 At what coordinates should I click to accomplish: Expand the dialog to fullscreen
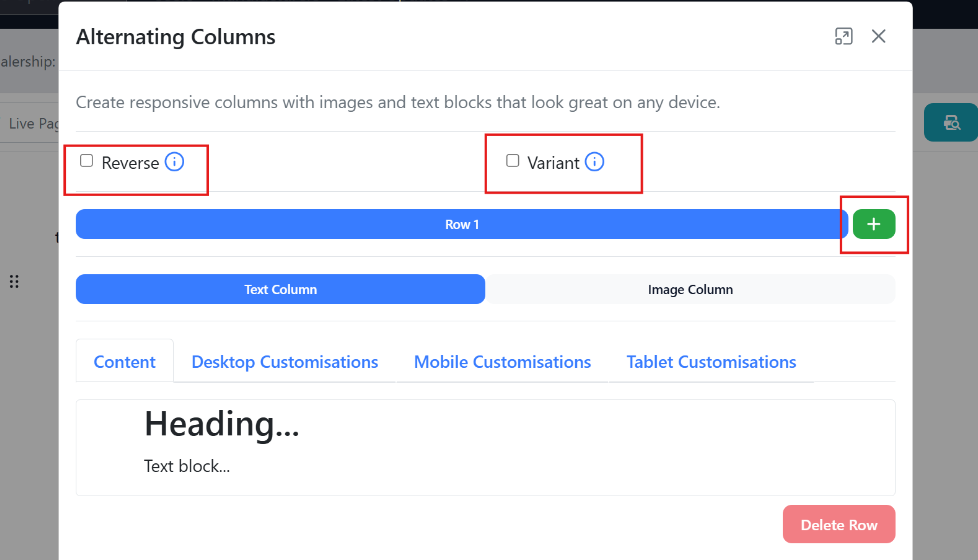[843, 37]
